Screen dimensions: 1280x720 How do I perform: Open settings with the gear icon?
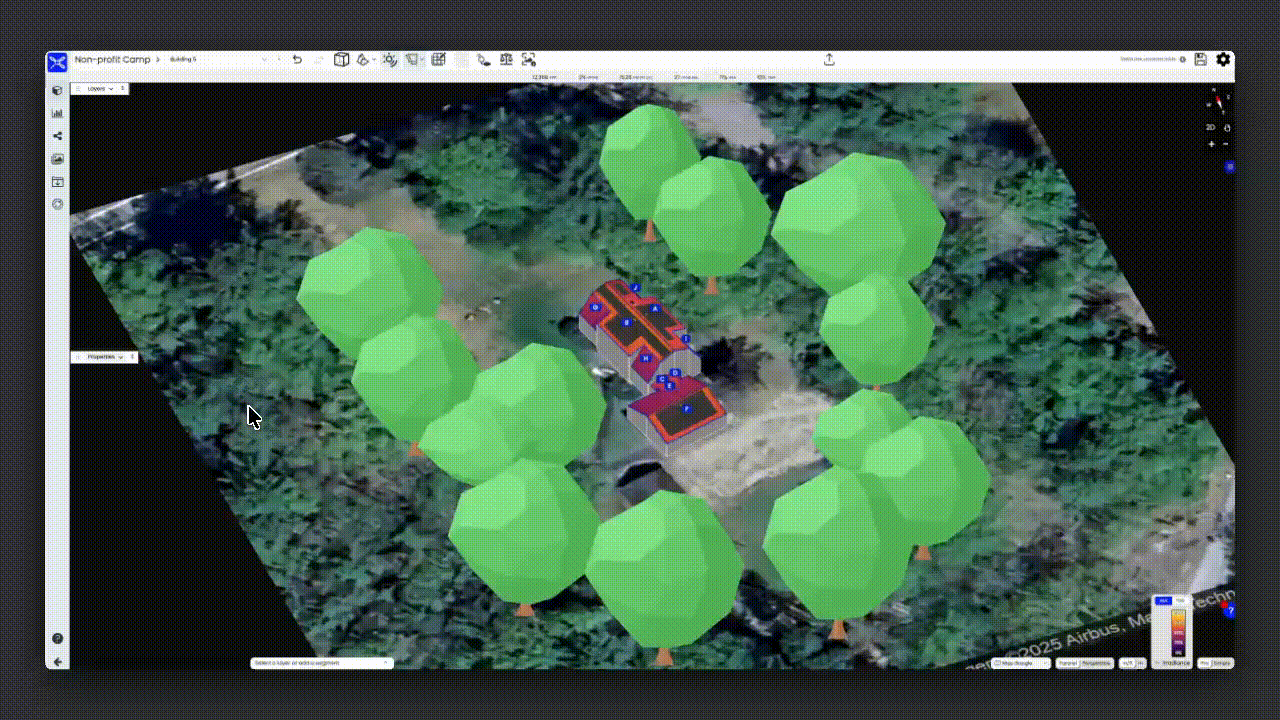click(x=1223, y=60)
